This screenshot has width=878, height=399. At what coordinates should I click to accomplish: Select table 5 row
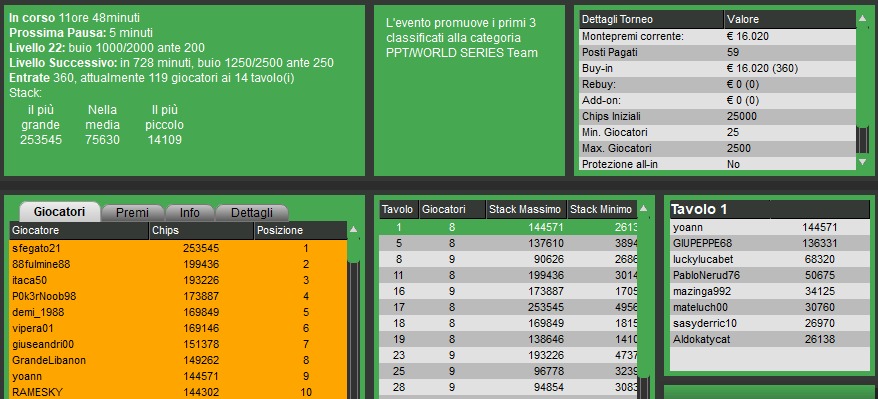[x=508, y=243]
